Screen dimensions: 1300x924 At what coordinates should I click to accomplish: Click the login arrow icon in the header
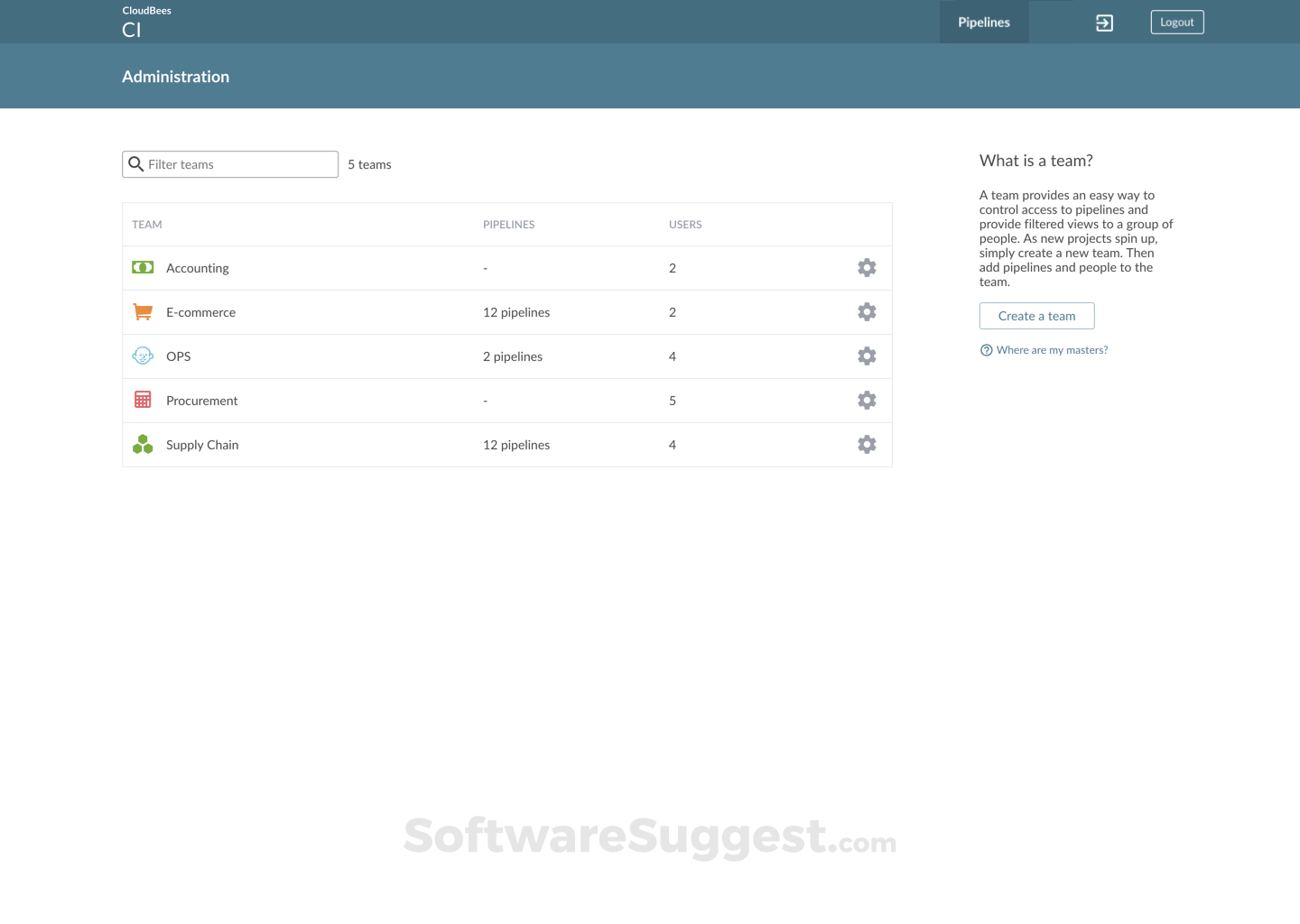pos(1103,22)
